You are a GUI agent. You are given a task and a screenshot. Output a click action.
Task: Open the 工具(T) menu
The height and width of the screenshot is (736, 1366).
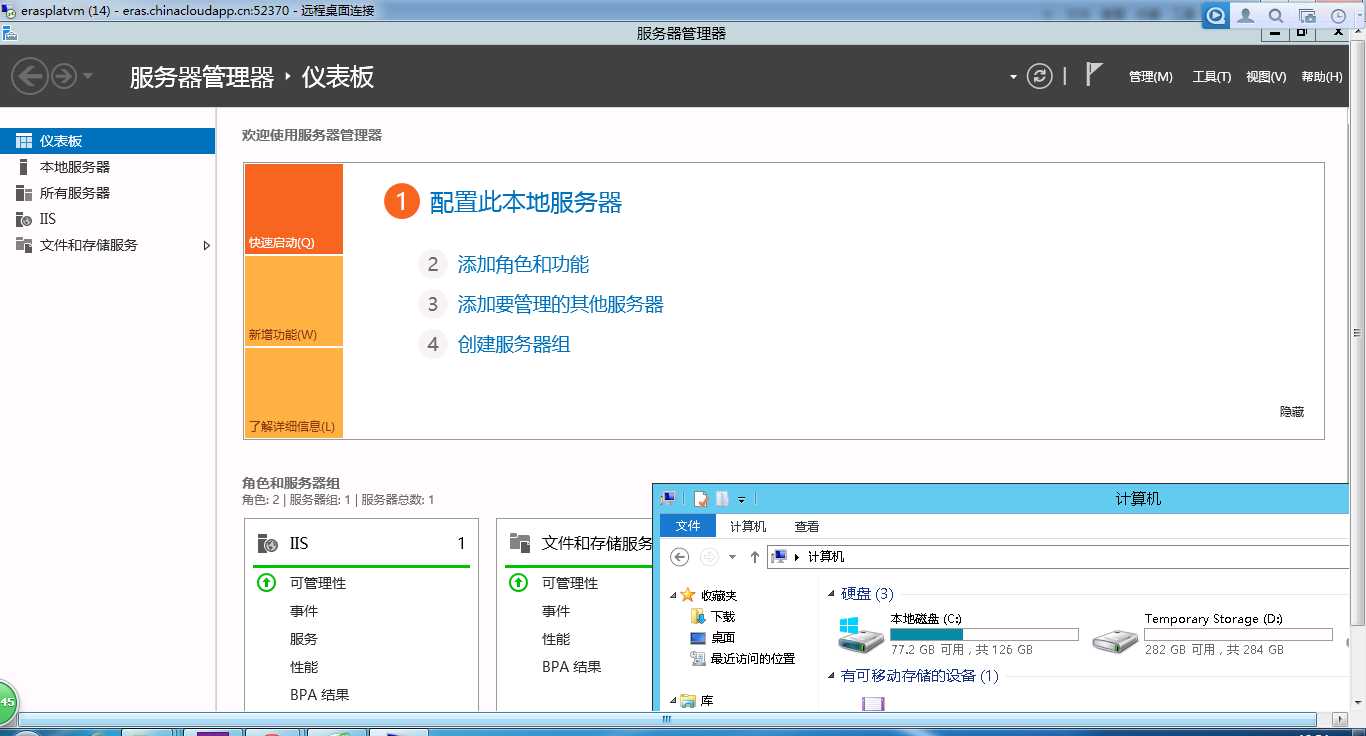click(x=1211, y=77)
